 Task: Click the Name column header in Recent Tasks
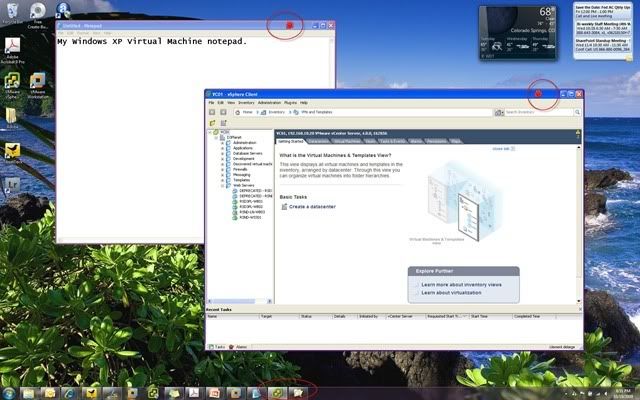(x=232, y=317)
